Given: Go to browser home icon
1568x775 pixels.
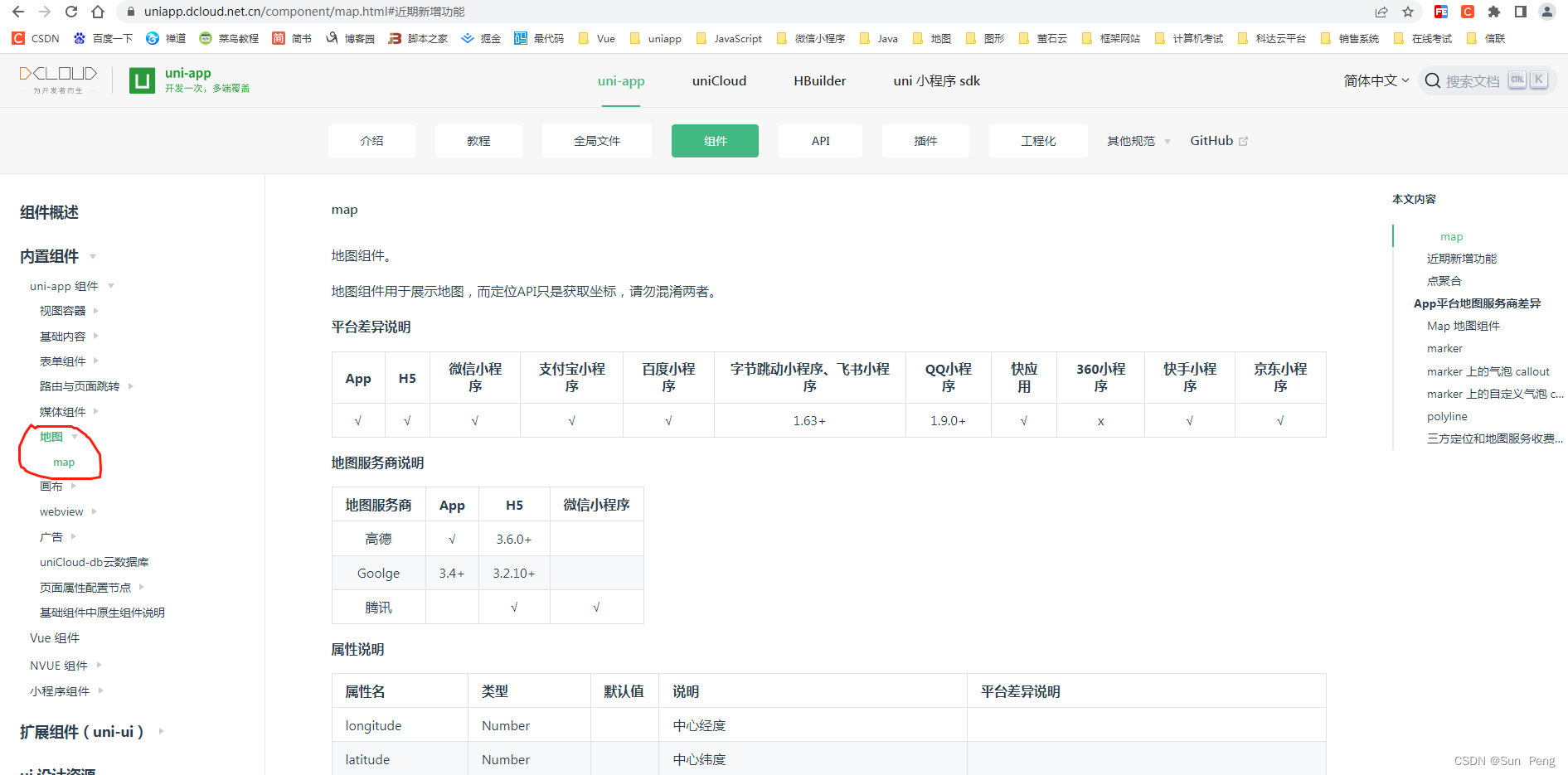Looking at the screenshot, I should point(98,12).
